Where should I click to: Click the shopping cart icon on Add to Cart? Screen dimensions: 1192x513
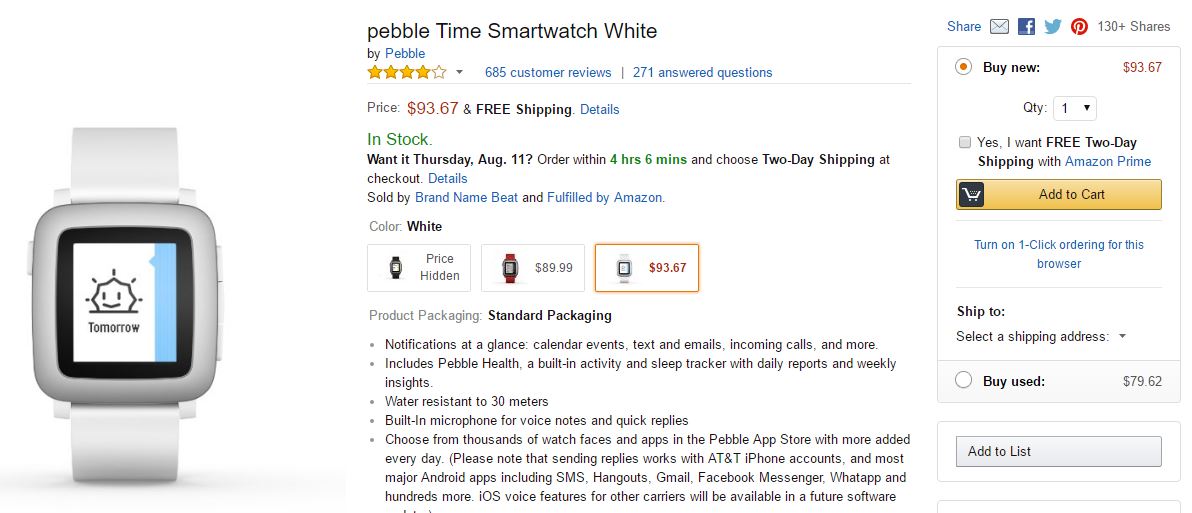(971, 195)
